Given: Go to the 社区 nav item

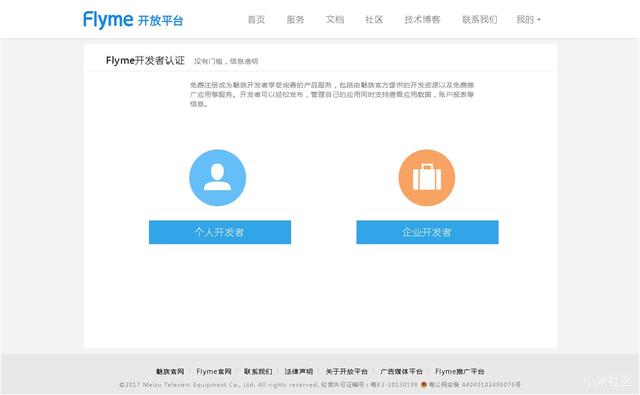Looking at the screenshot, I should point(374,20).
